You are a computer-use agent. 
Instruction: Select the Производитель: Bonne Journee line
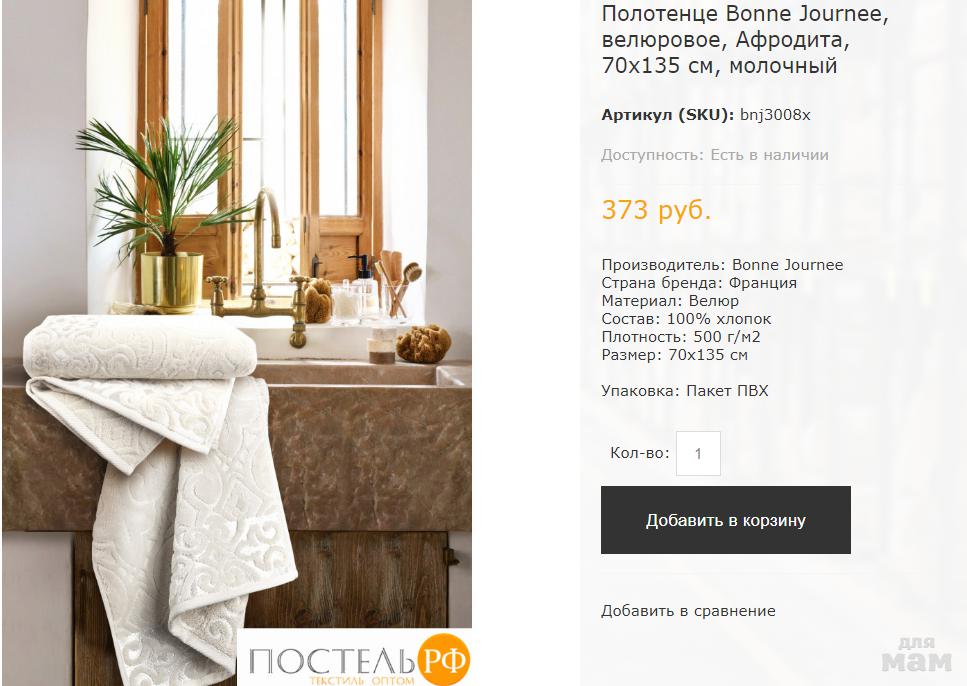pos(722,265)
